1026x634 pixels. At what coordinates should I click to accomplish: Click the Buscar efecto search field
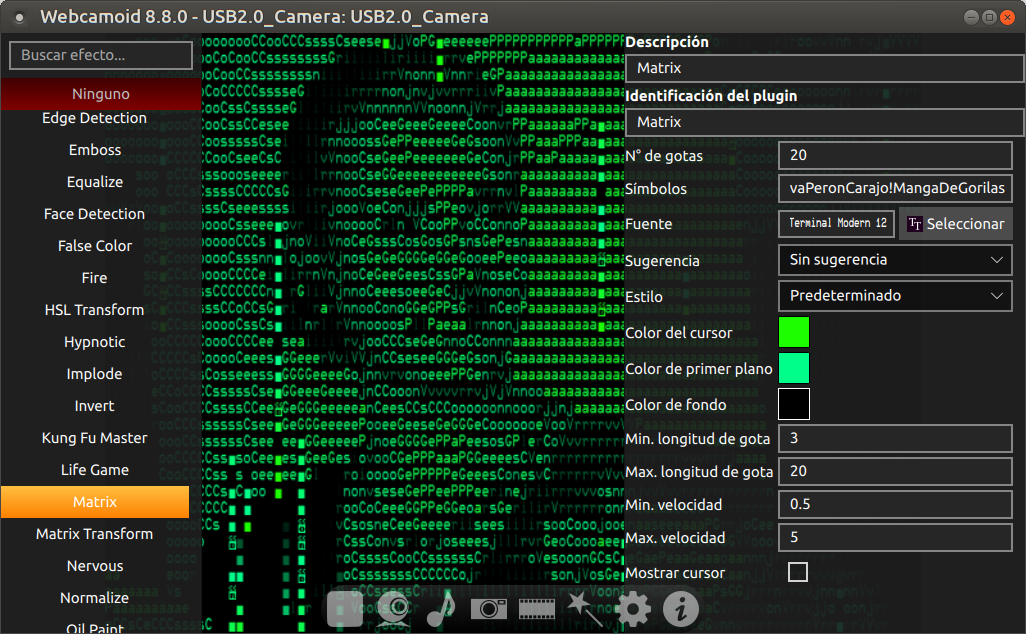101,55
